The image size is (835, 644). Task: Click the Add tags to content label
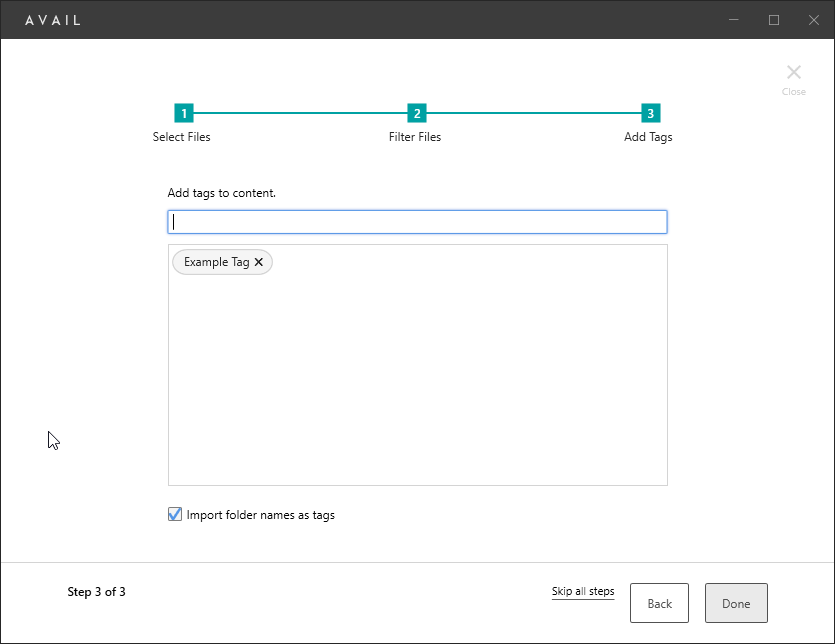pyautogui.click(x=222, y=193)
